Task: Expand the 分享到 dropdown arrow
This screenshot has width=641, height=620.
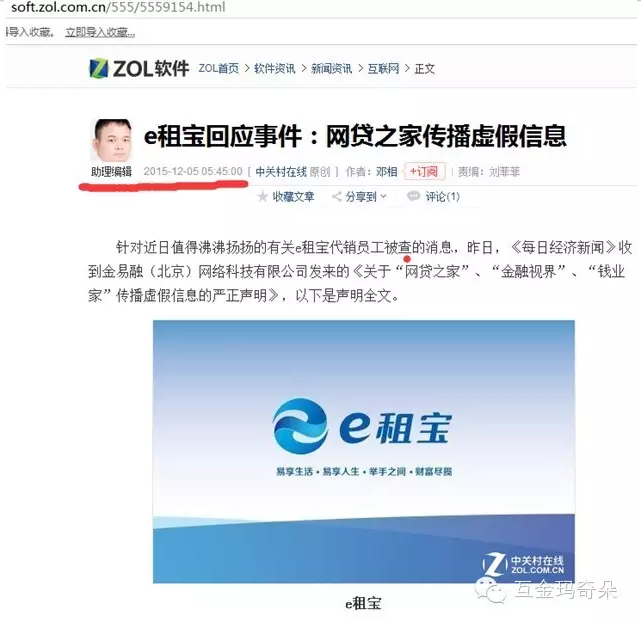Action: [x=383, y=197]
